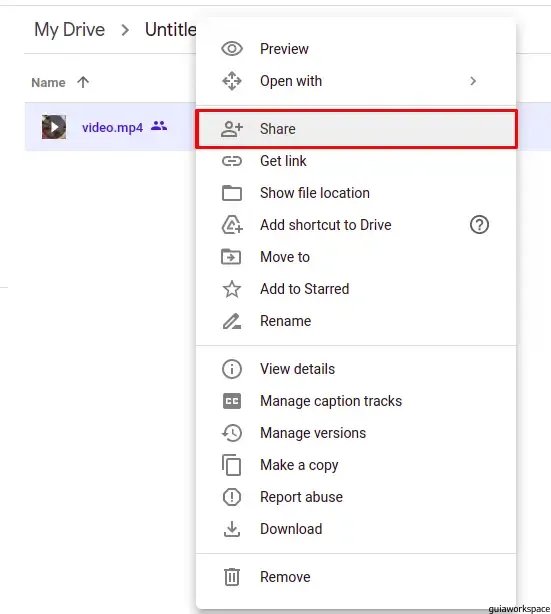The image size is (551, 614).
Task: Click the video.mp4 file name
Action: point(112,127)
